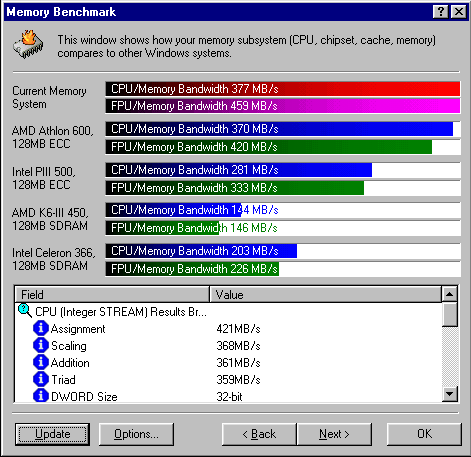The width and height of the screenshot is (471, 457).
Task: Click the K6-III FPU/Memory Bandwidth 146 MB/s bar
Action: (x=283, y=228)
